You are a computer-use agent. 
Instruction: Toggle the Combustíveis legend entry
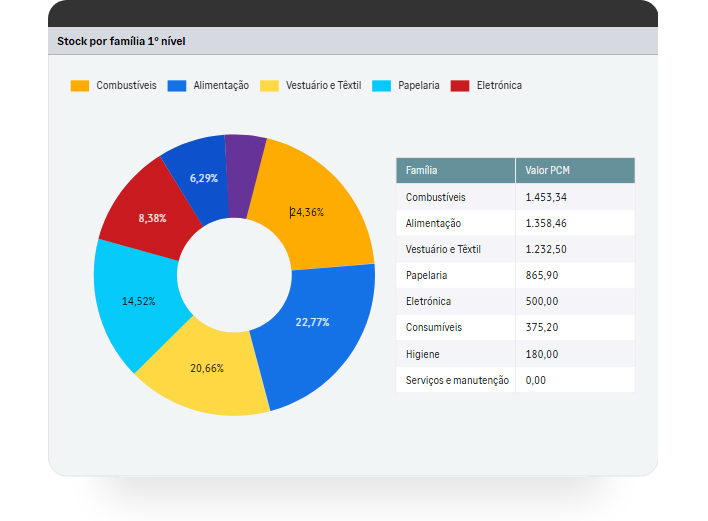point(113,86)
